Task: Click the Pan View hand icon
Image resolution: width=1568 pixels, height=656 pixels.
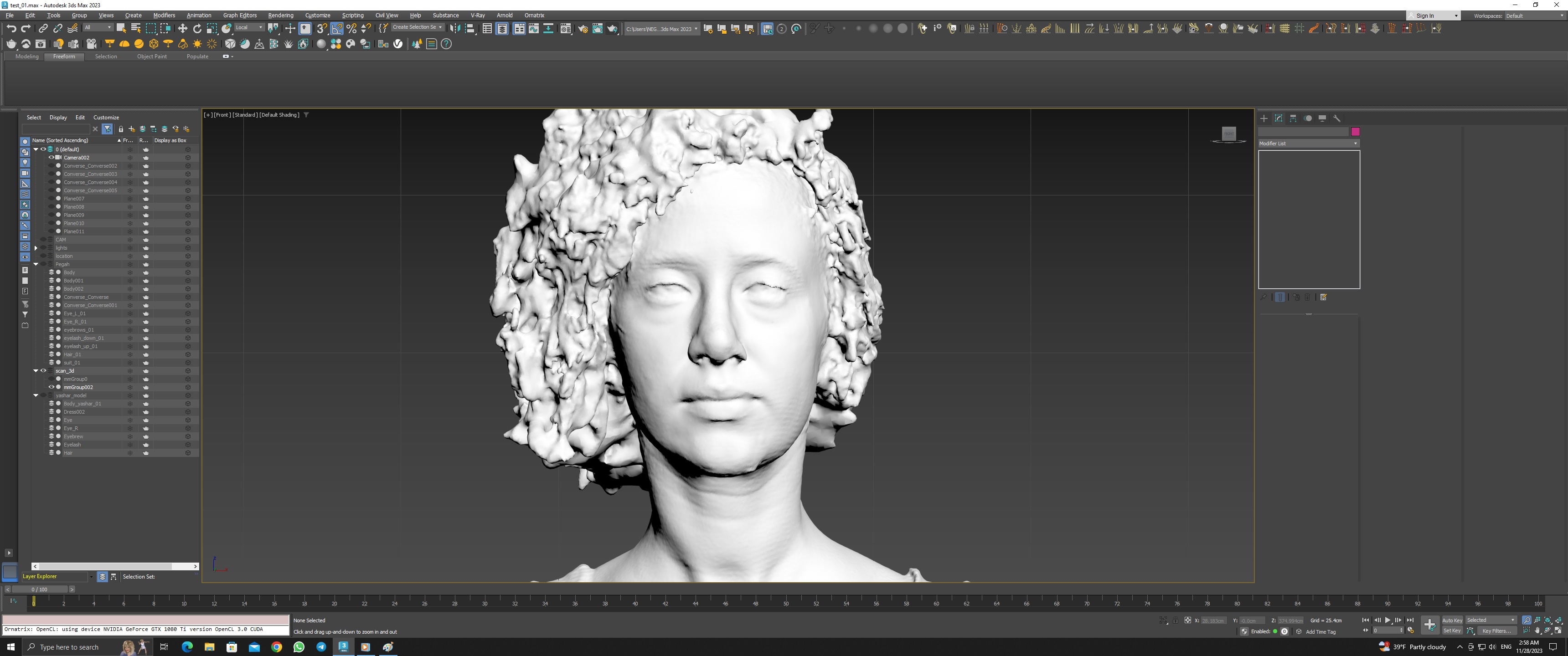Action: click(1537, 630)
